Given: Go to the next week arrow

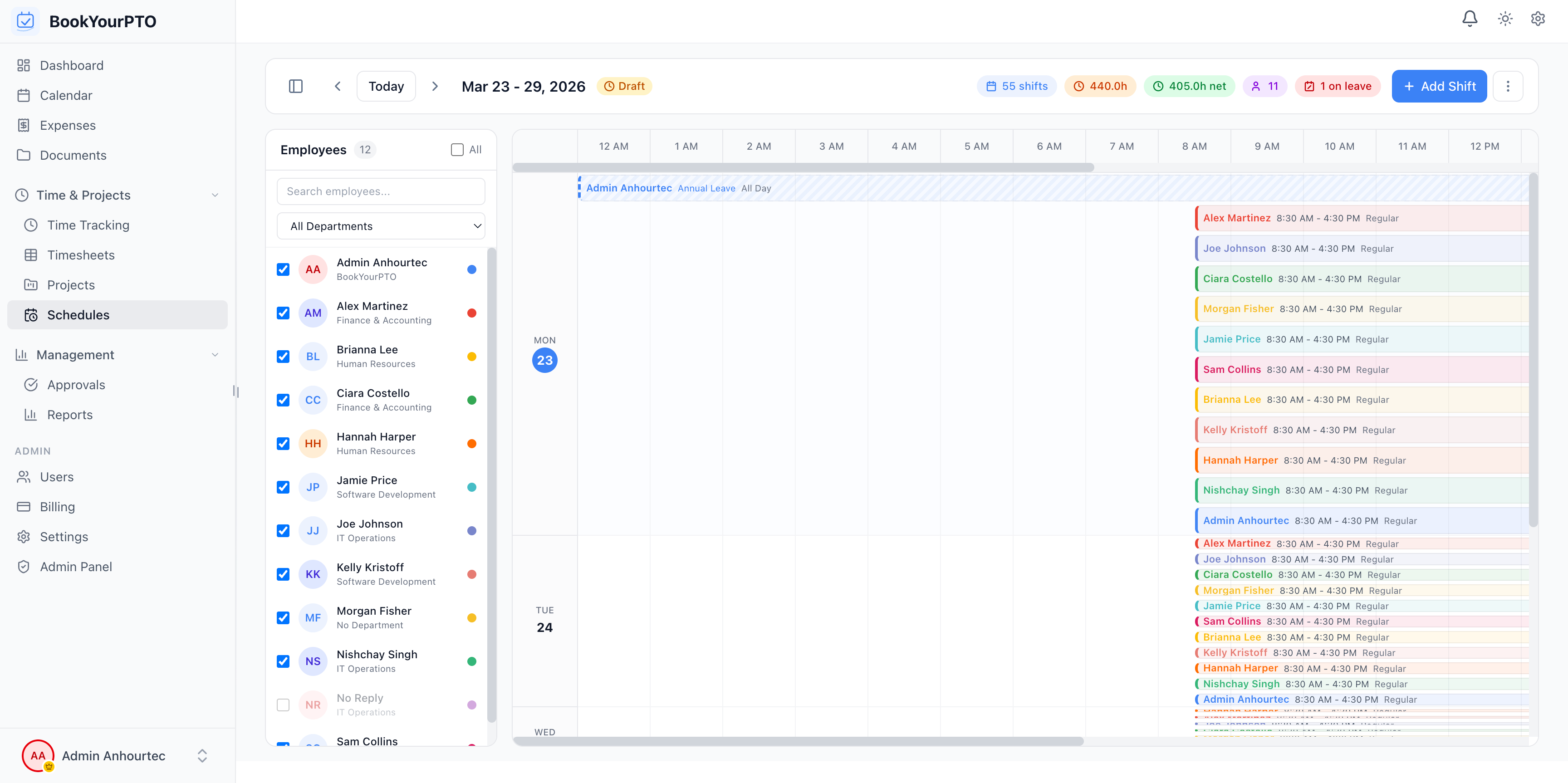Looking at the screenshot, I should coord(435,86).
